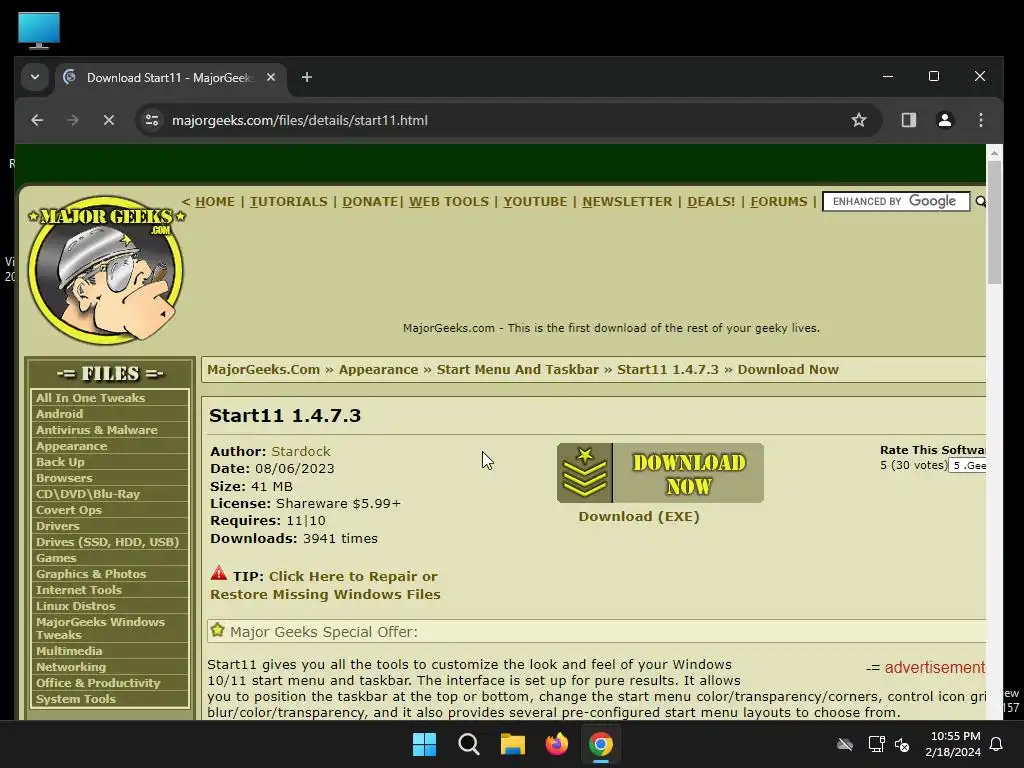Viewport: 1024px width, 768px height.
Task: Open Internet Tools category
Action: coord(79,590)
